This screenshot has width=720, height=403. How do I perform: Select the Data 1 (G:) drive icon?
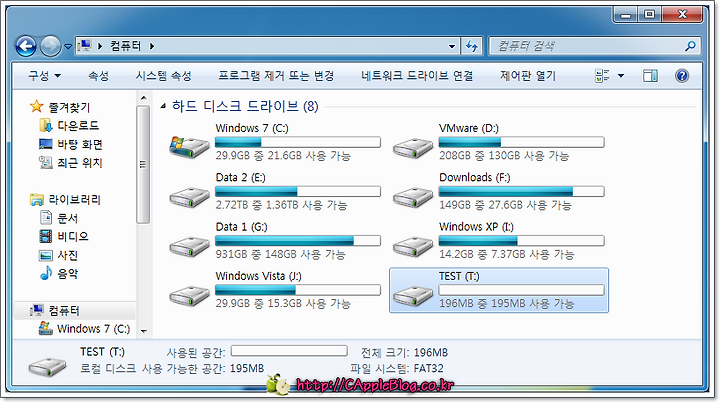pyautogui.click(x=189, y=246)
